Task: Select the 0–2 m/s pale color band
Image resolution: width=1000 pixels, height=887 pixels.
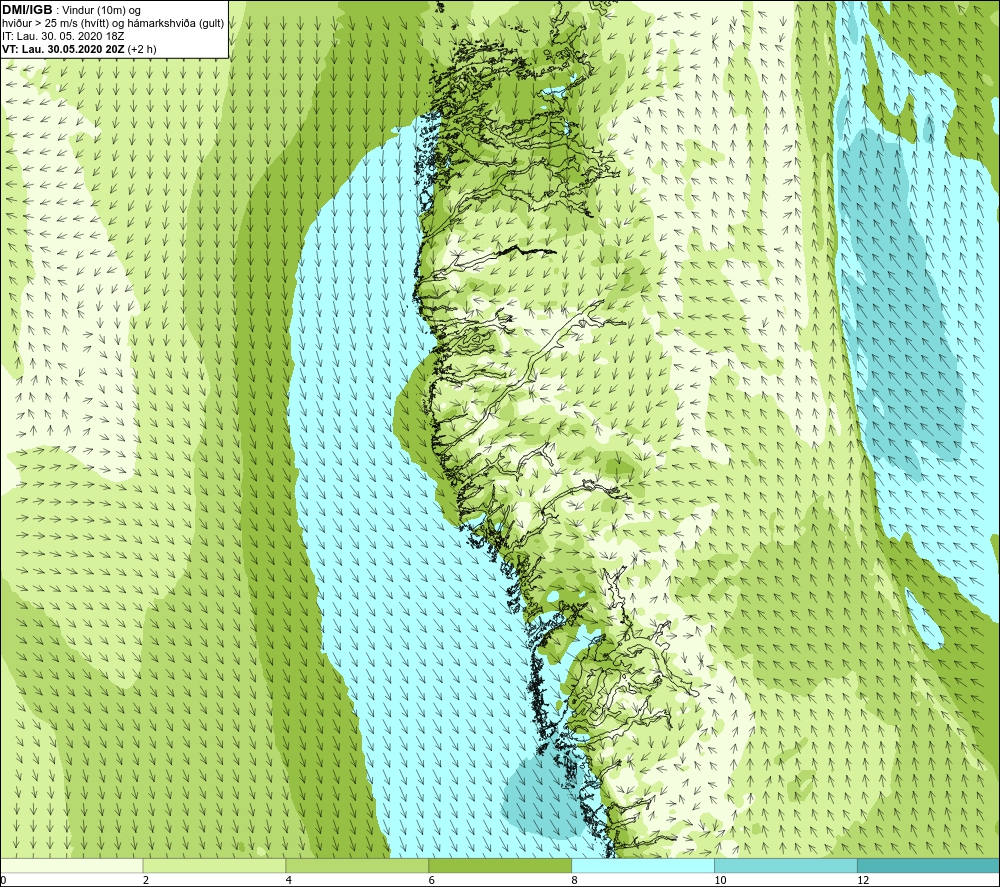Action: pos(71,865)
